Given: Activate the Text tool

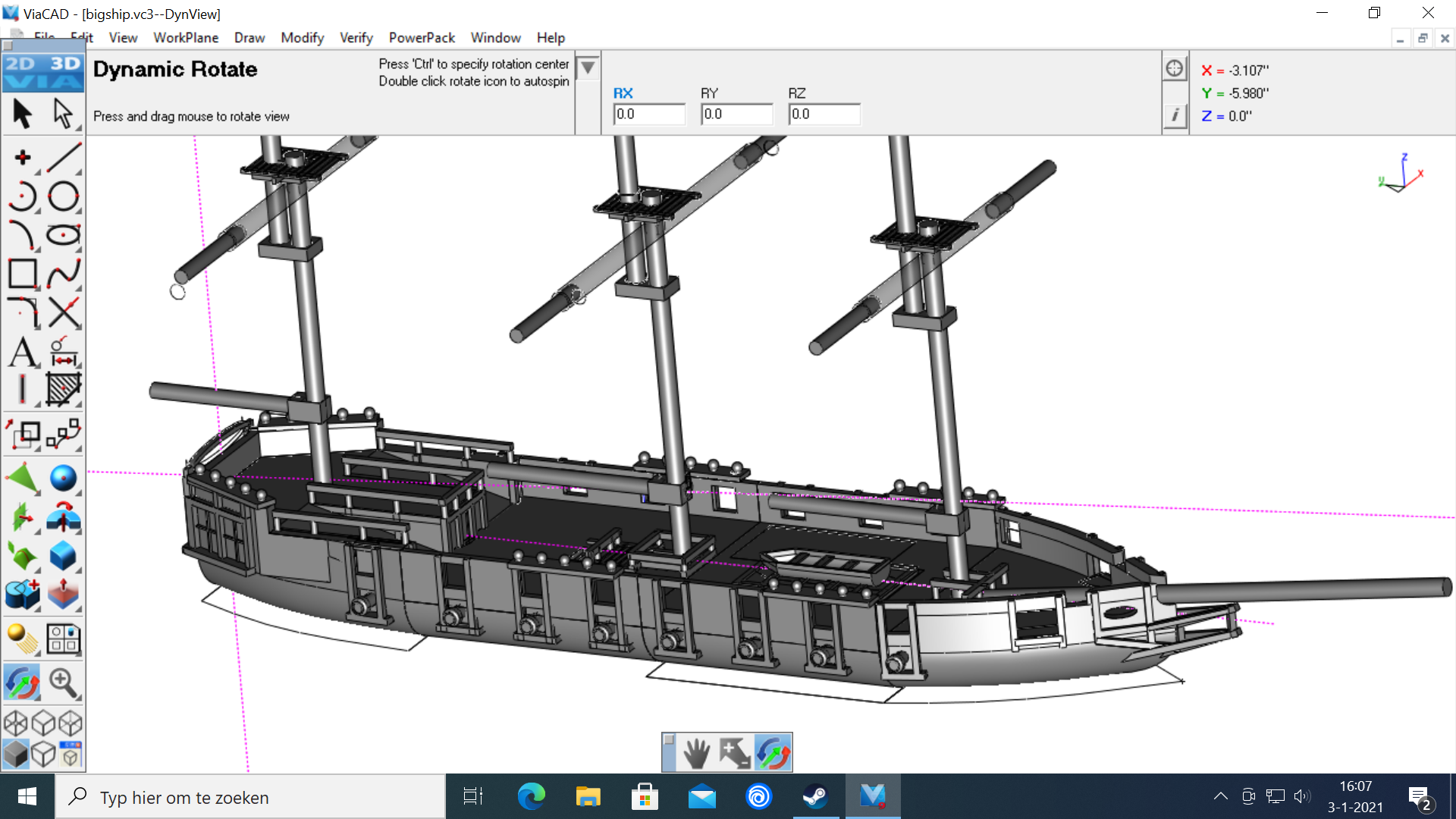Looking at the screenshot, I should 22,353.
